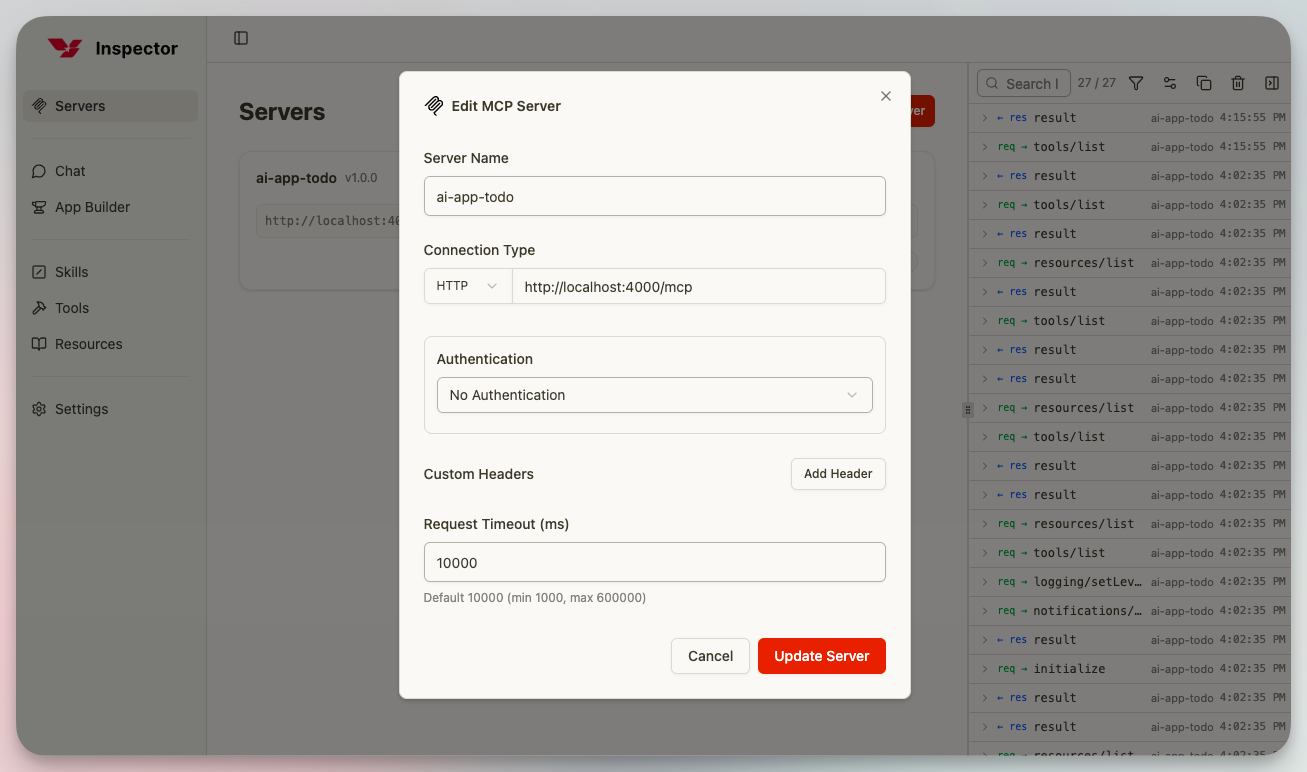The width and height of the screenshot is (1307, 772).
Task: Click the Add Header button
Action: point(838,474)
